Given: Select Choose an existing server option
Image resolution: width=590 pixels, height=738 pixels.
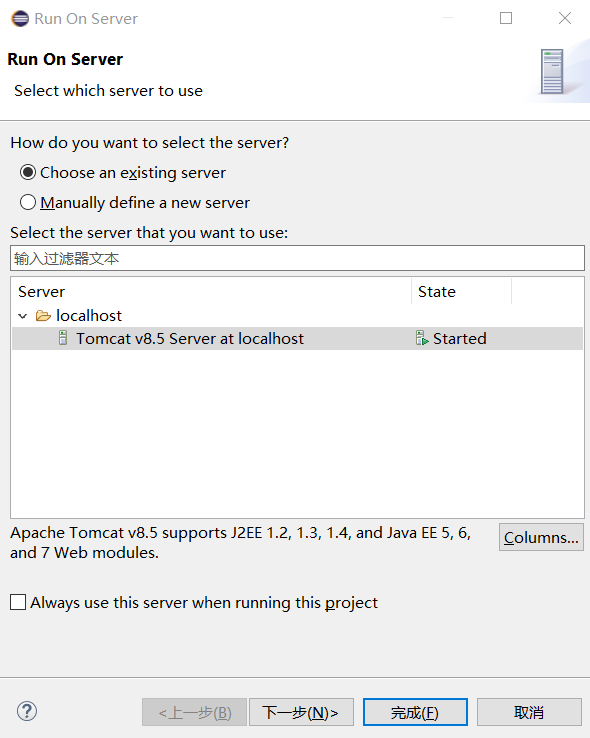Looking at the screenshot, I should (28, 172).
